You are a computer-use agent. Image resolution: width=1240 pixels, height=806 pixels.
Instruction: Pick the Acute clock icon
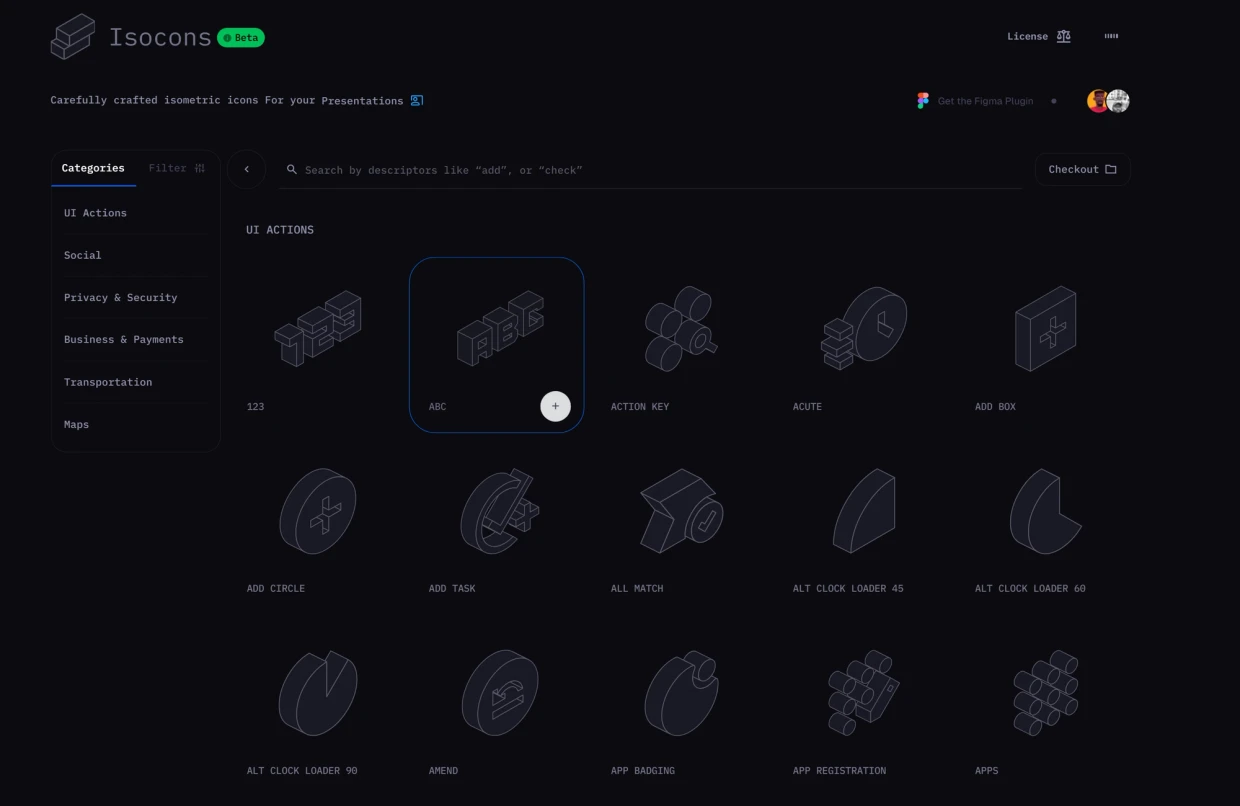click(x=864, y=328)
